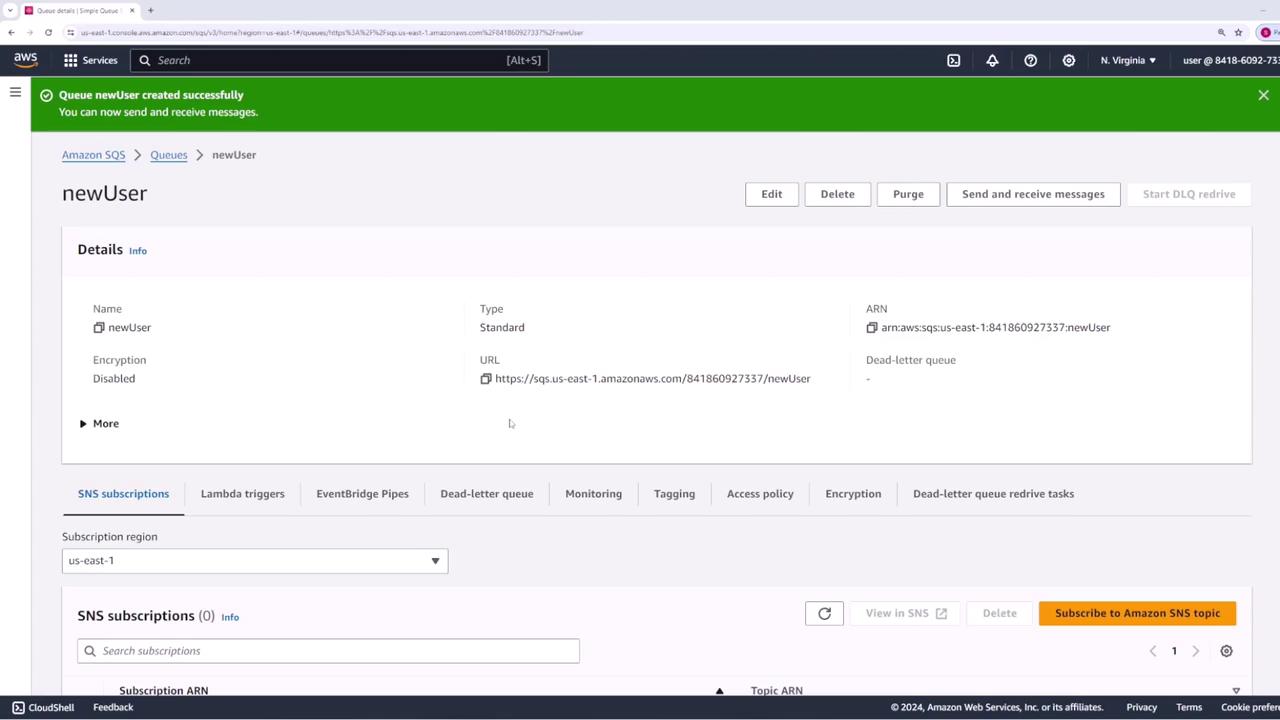1280x720 pixels.
Task: Show the Access policy tab
Action: pyautogui.click(x=760, y=494)
